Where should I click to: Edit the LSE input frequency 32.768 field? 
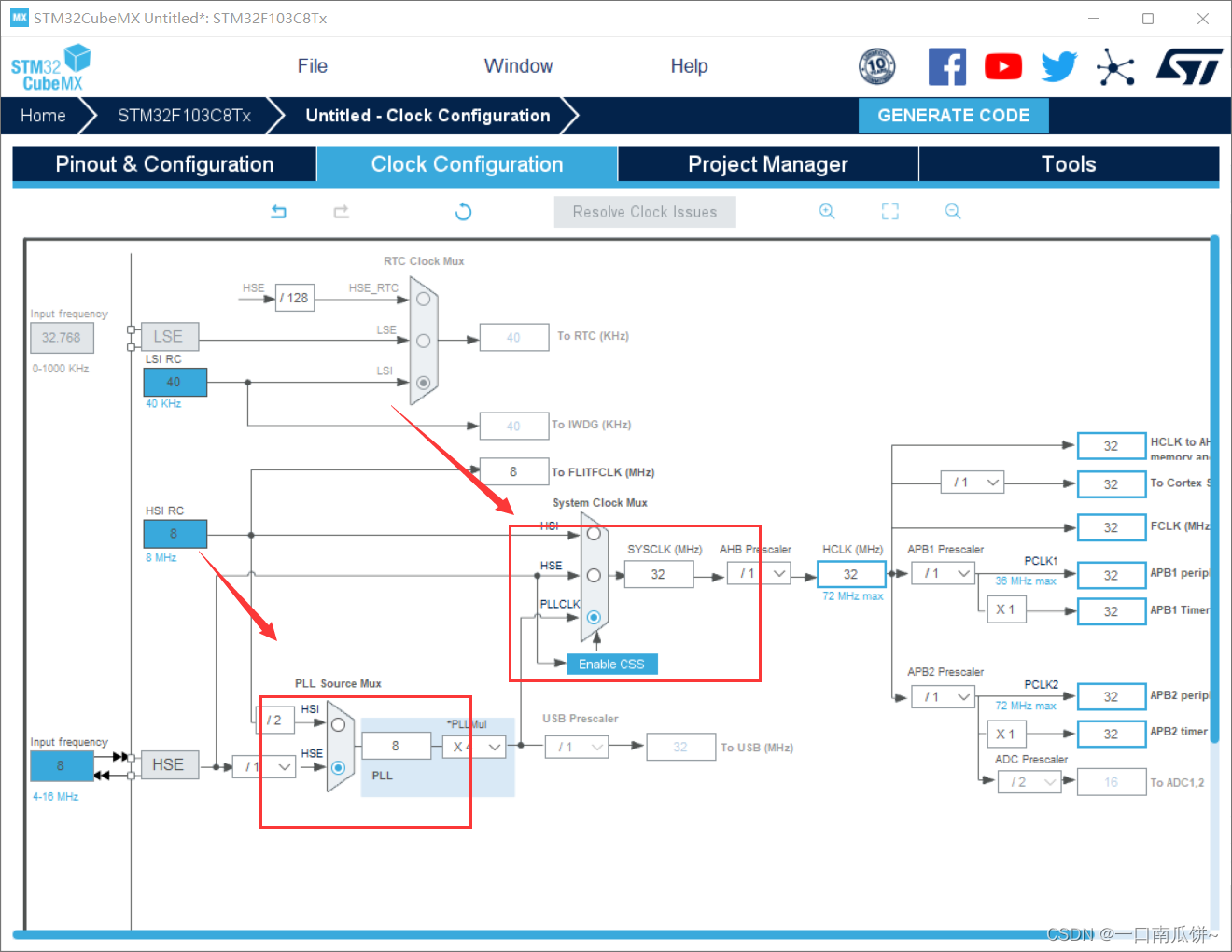(x=62, y=338)
